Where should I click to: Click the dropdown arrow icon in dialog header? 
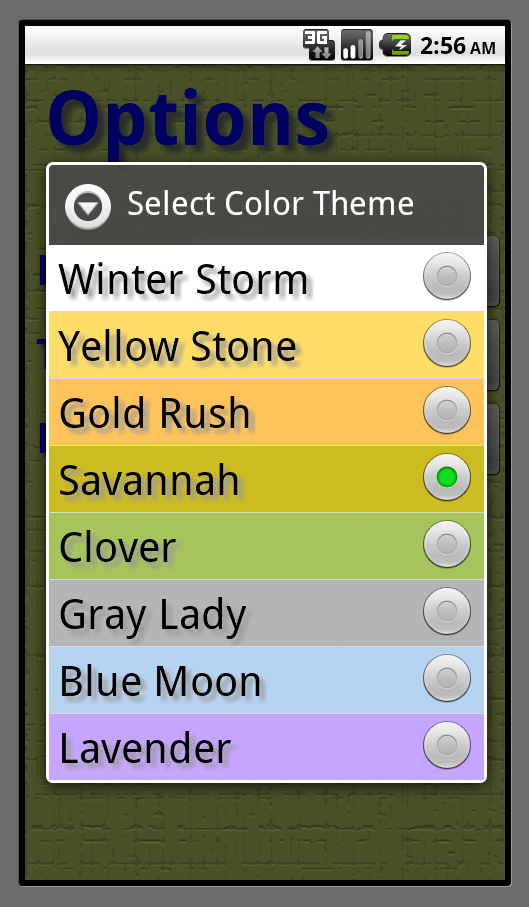click(88, 207)
